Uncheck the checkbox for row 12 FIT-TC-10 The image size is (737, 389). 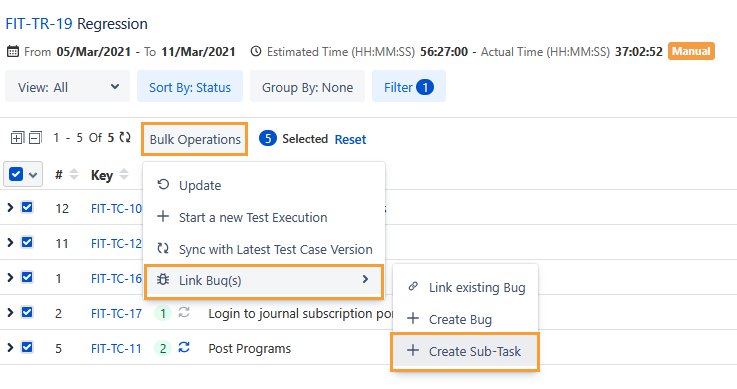coord(27,207)
